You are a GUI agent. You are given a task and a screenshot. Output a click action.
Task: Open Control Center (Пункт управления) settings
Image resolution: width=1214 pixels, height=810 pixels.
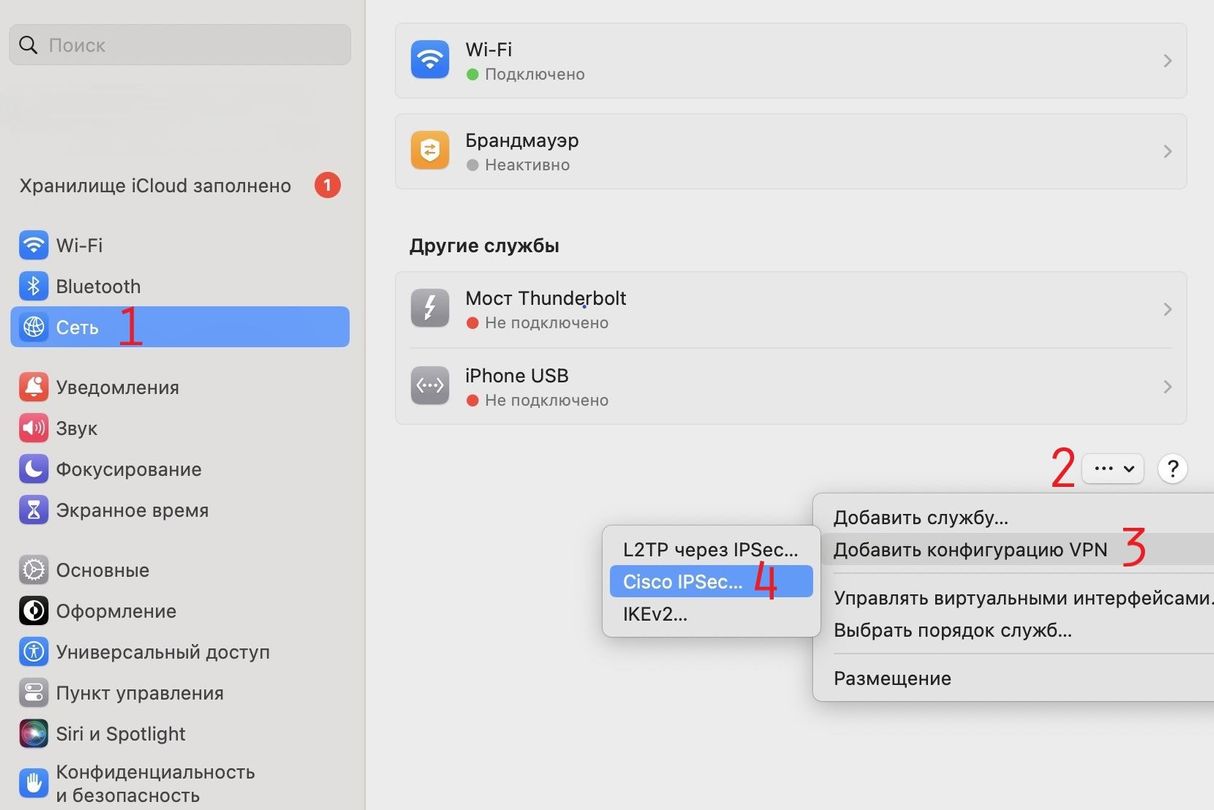coord(139,693)
